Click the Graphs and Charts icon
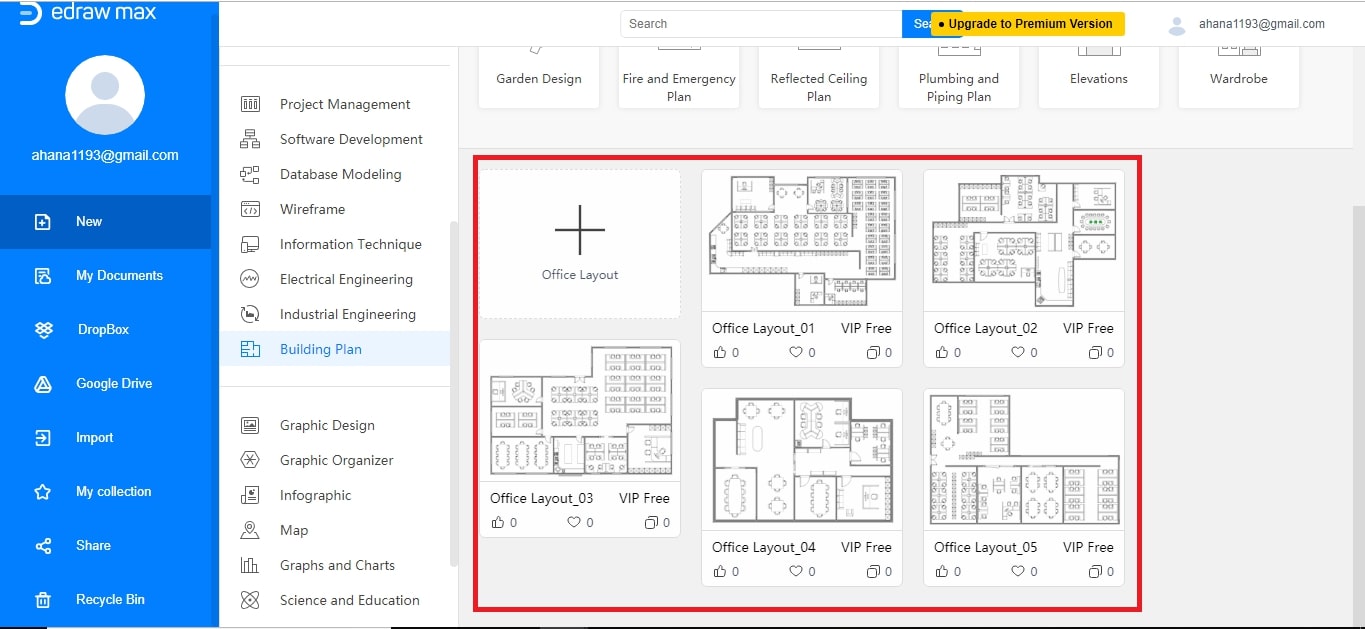Image resolution: width=1365 pixels, height=629 pixels. tap(249, 565)
